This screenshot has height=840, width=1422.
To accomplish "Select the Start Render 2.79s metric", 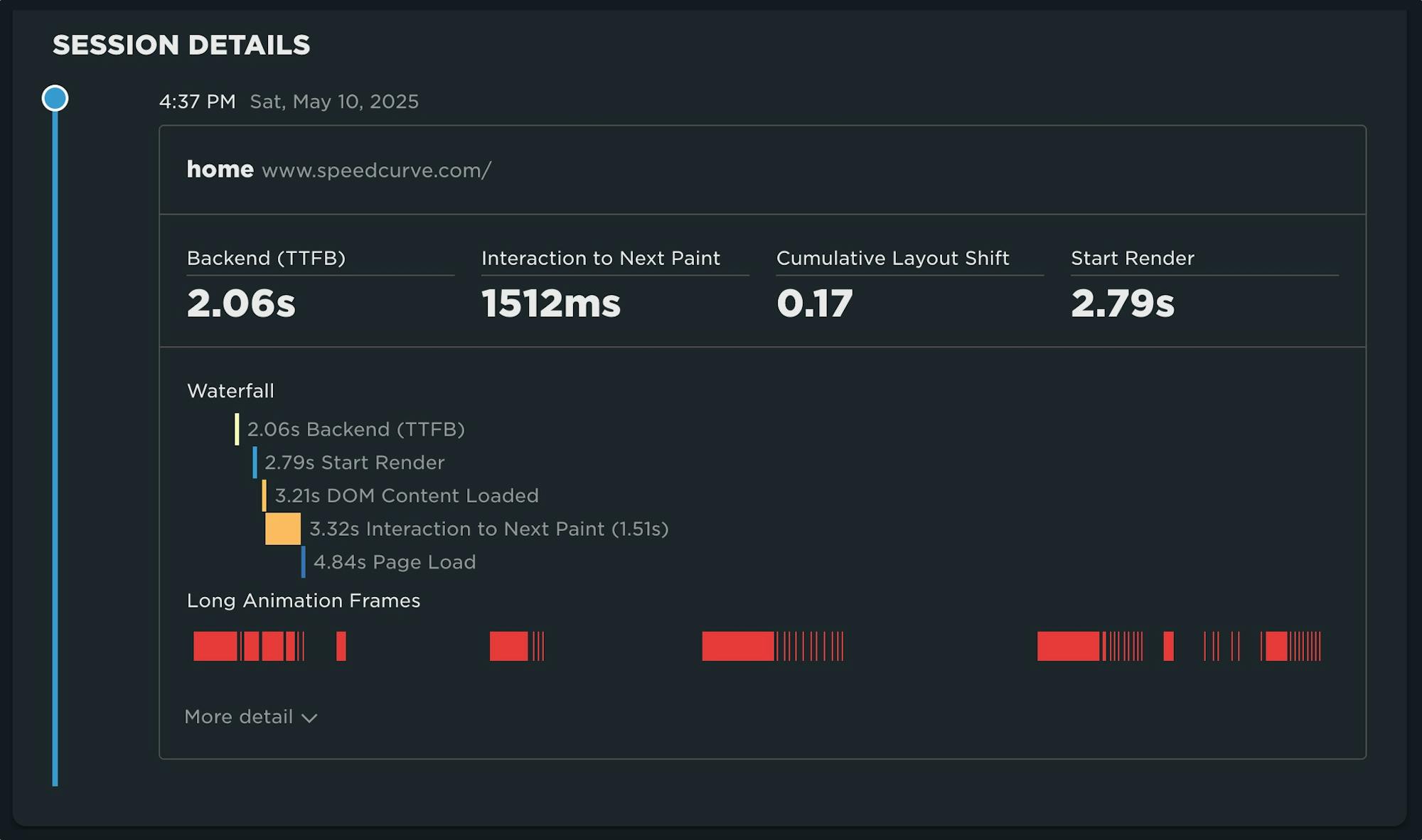I will click(1123, 303).
